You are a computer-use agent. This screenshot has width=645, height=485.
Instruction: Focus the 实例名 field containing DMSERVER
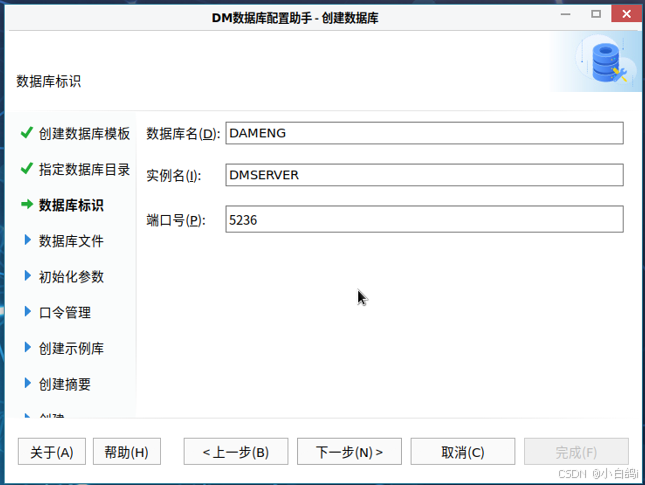coord(425,175)
